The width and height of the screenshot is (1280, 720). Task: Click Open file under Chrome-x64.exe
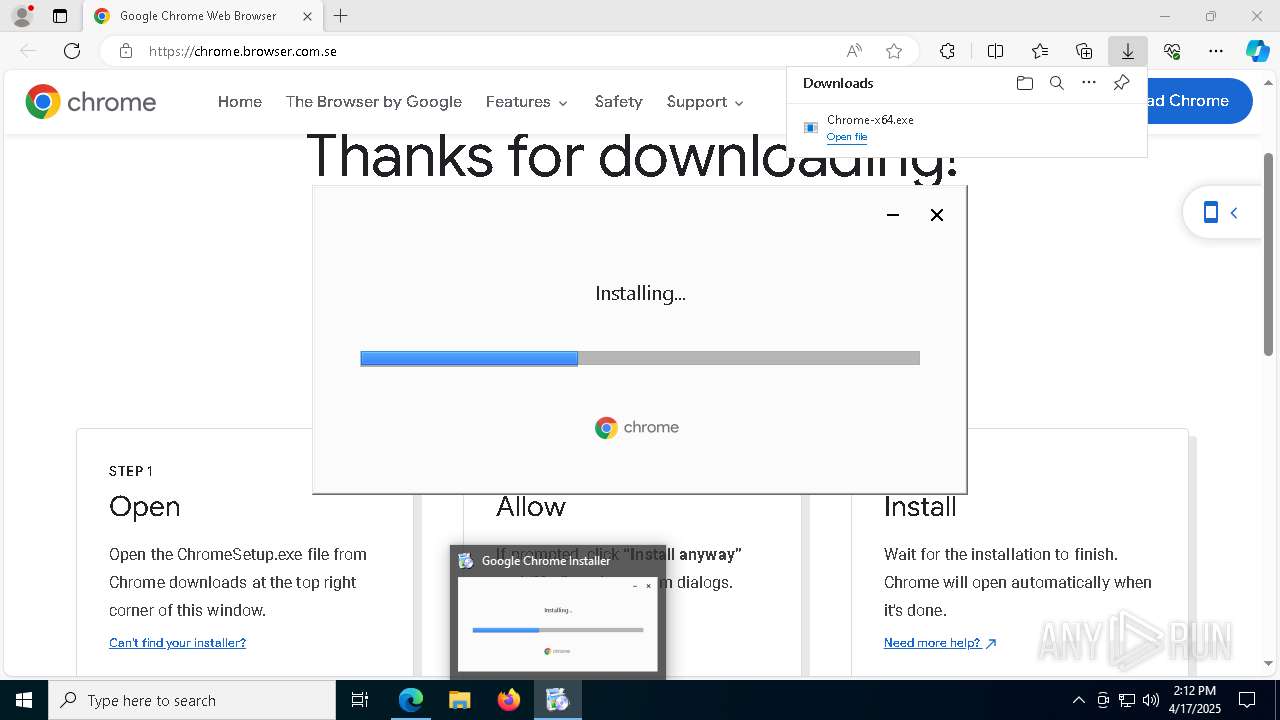pos(847,137)
